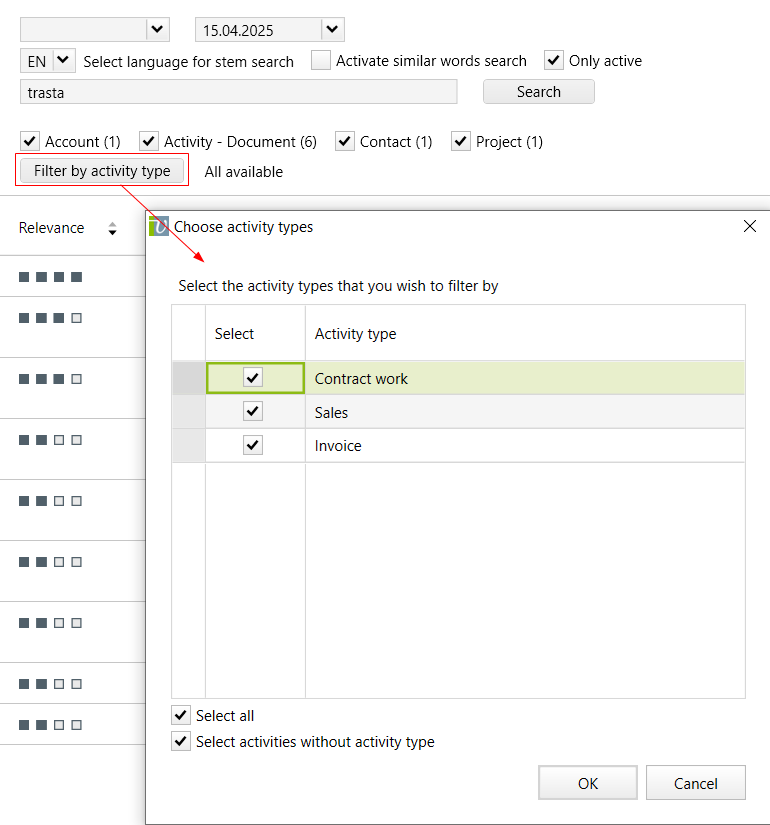Image resolution: width=770 pixels, height=825 pixels.
Task: Open the date dropdown showing 15.04.2025
Action: click(x=333, y=30)
